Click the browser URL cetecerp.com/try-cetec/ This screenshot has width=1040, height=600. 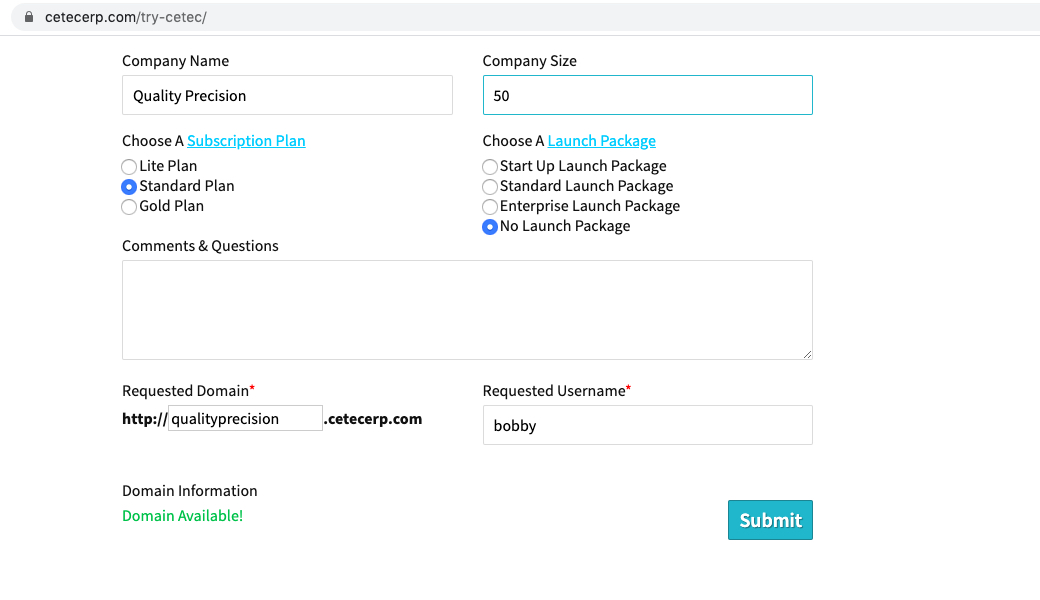126,17
